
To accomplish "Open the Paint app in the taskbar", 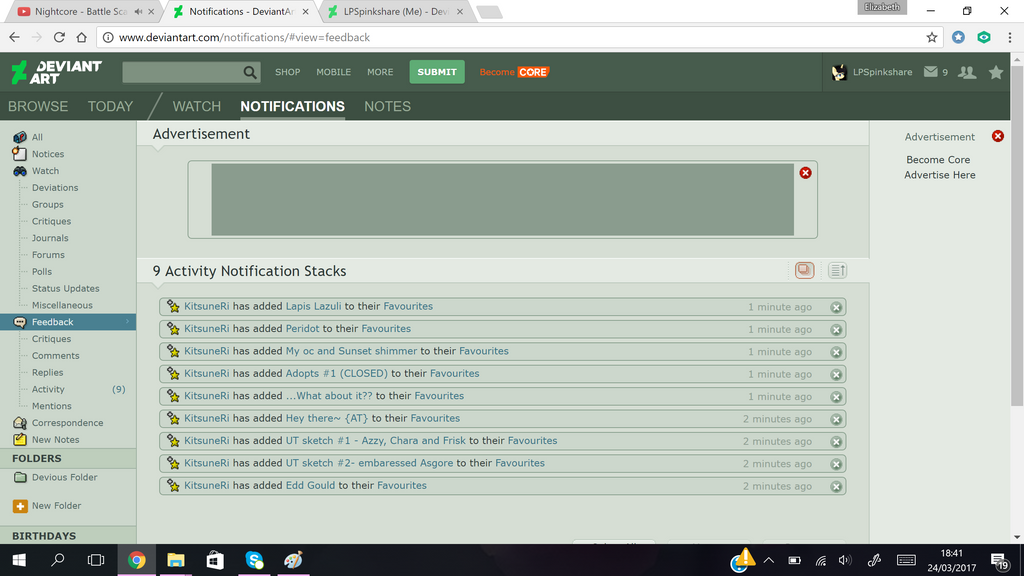I will coord(293,560).
